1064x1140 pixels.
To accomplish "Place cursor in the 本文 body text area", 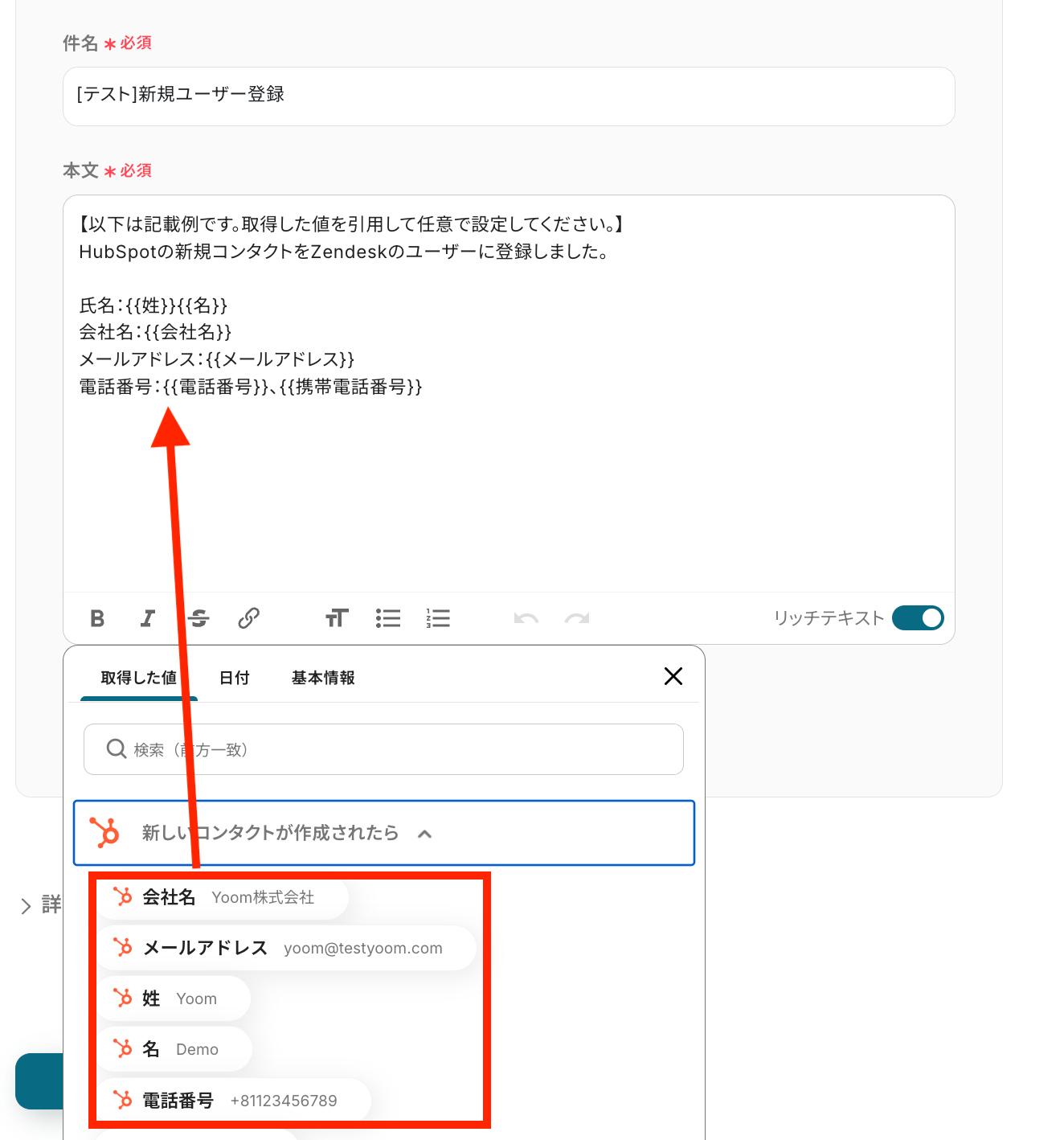I will (x=509, y=394).
